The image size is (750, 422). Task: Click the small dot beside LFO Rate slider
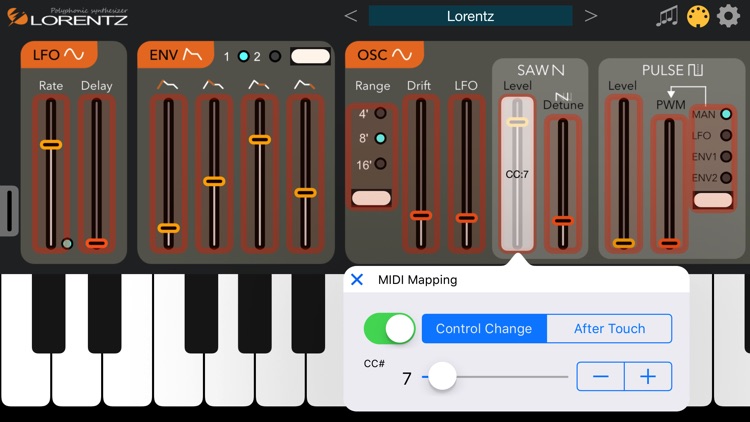pos(67,244)
